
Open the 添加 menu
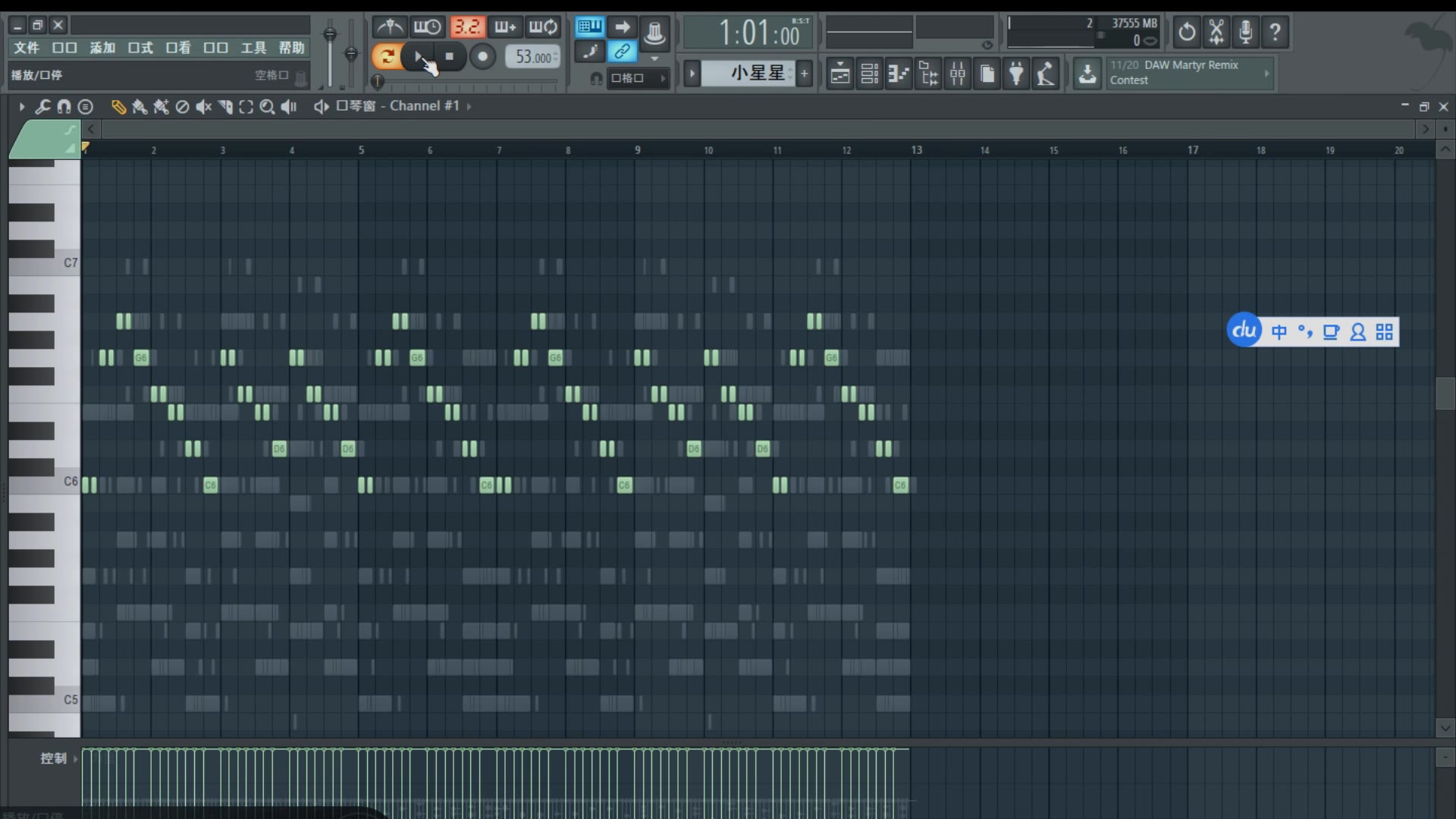pos(102,48)
